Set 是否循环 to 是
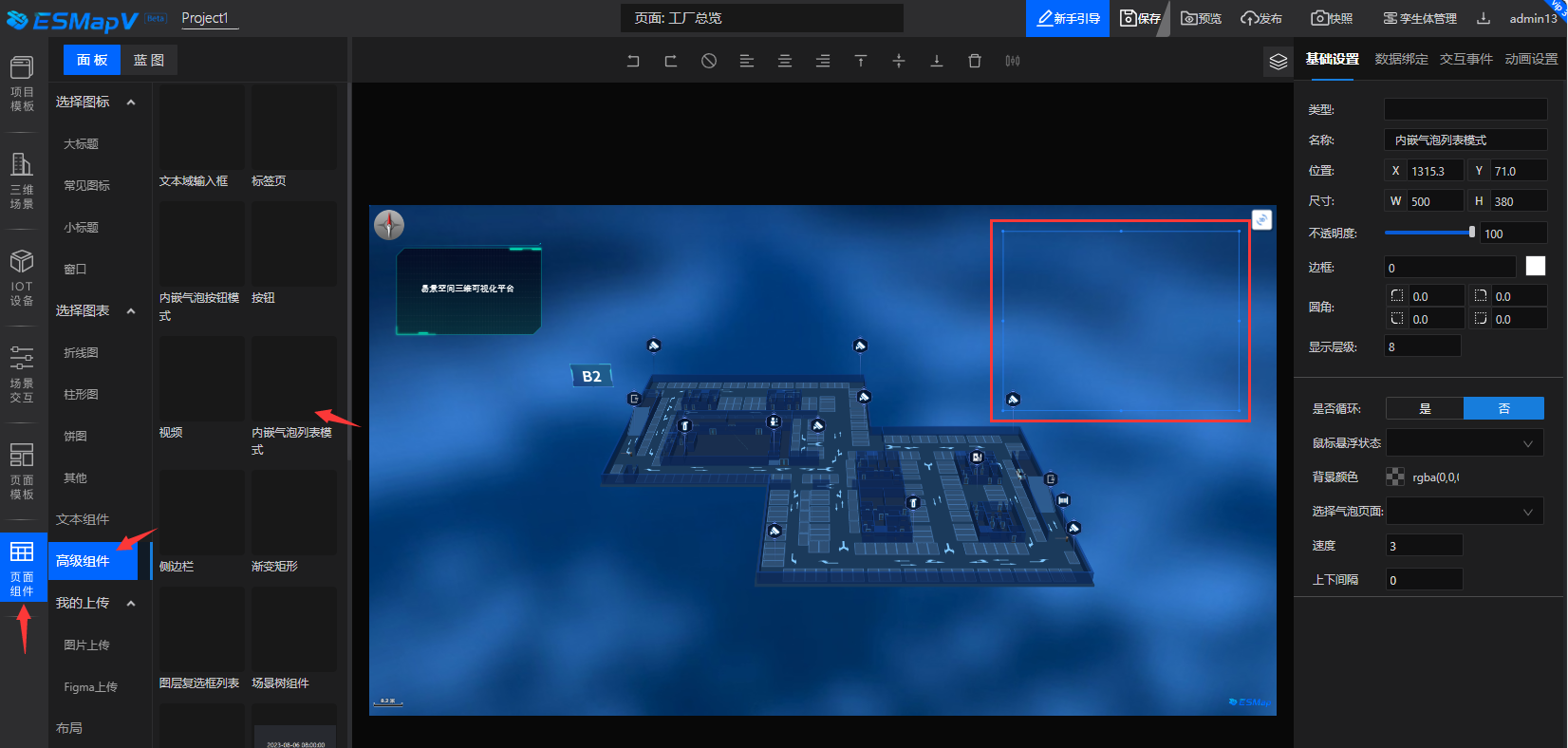Screen dimensions: 1568x748 [1425, 408]
